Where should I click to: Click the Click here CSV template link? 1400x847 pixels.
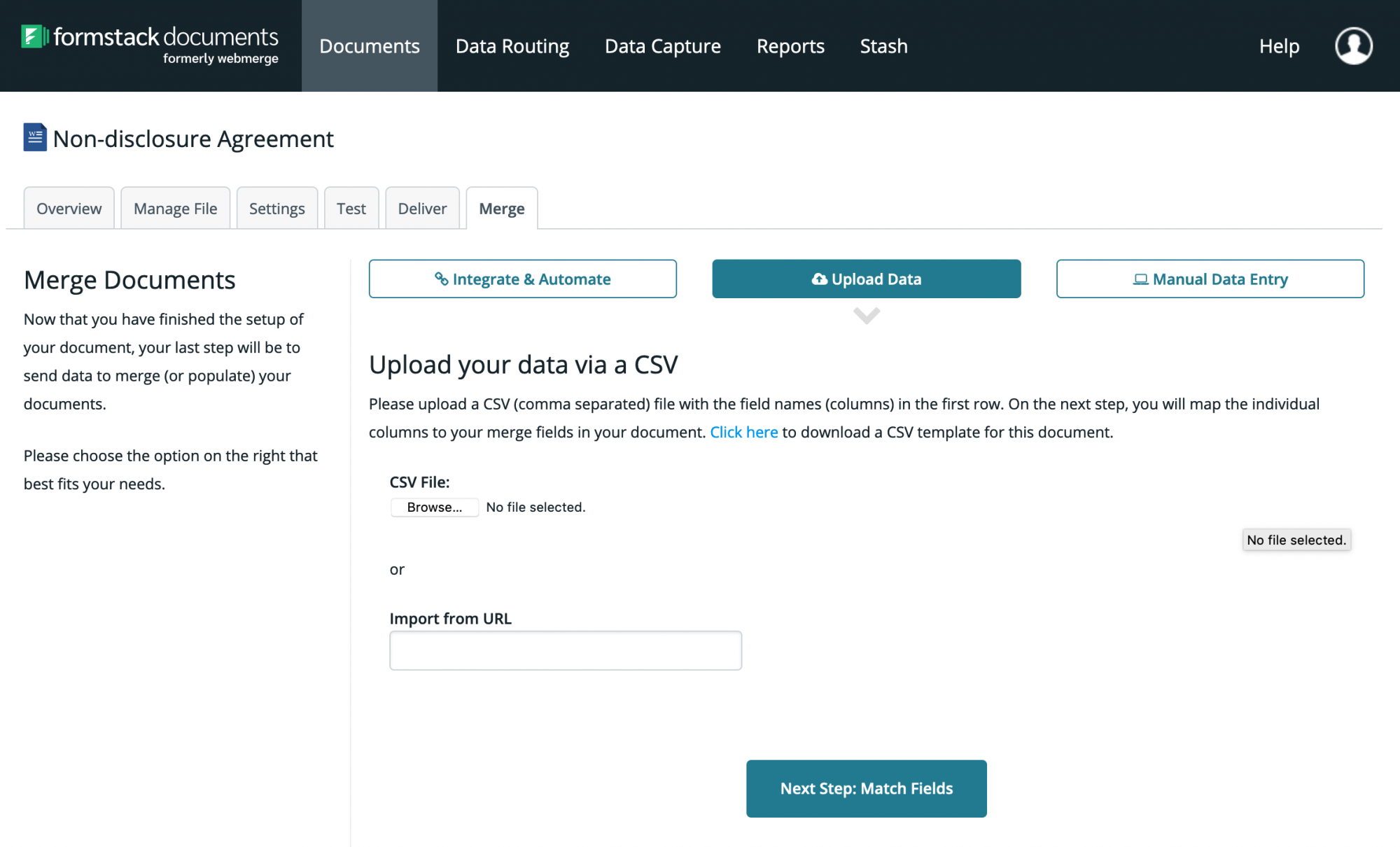(x=744, y=432)
